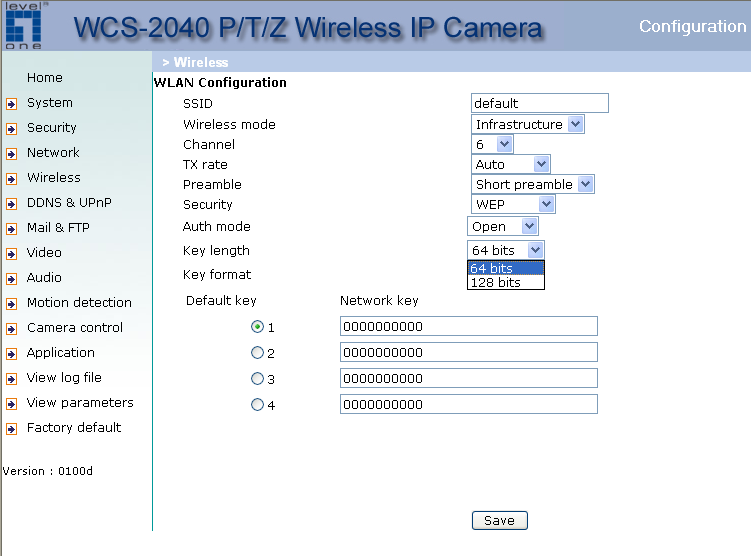Open the Wireless mode dropdown

click(x=527, y=125)
